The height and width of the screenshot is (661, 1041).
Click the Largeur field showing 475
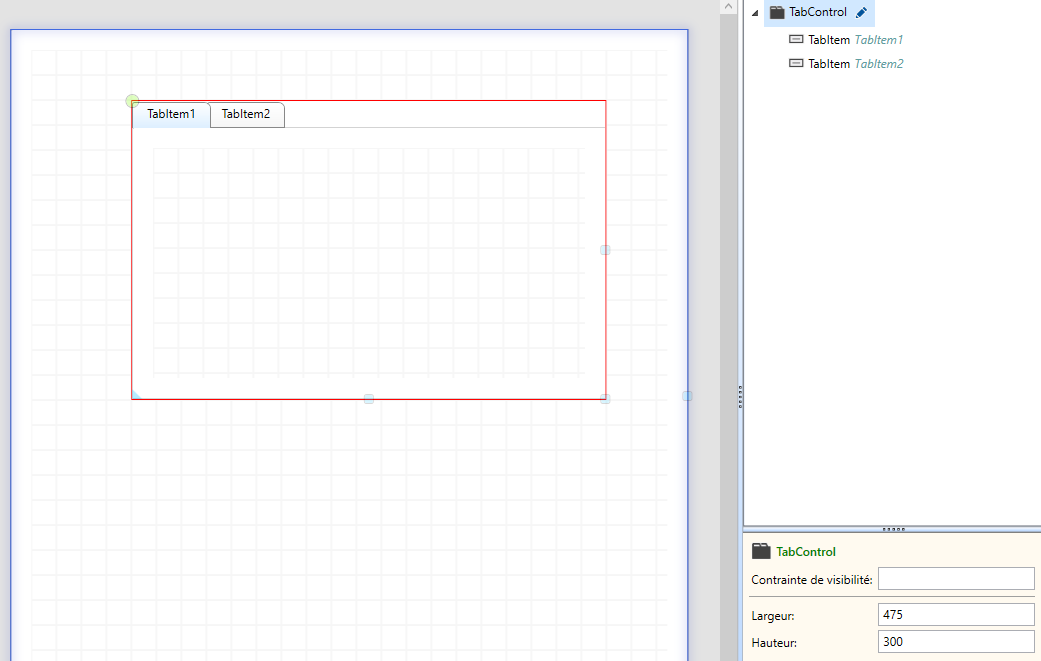click(955, 615)
